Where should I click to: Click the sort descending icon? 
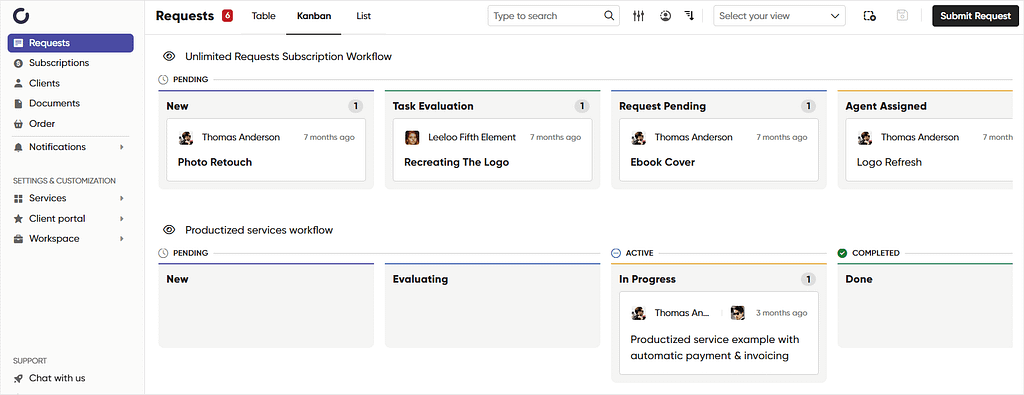click(x=689, y=16)
